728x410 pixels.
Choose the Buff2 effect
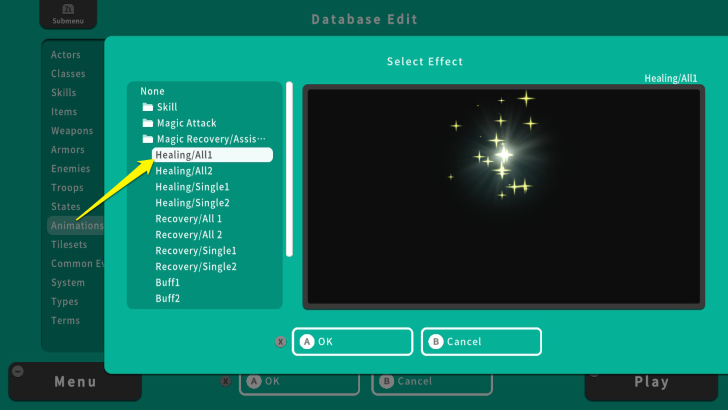pyautogui.click(x=168, y=299)
